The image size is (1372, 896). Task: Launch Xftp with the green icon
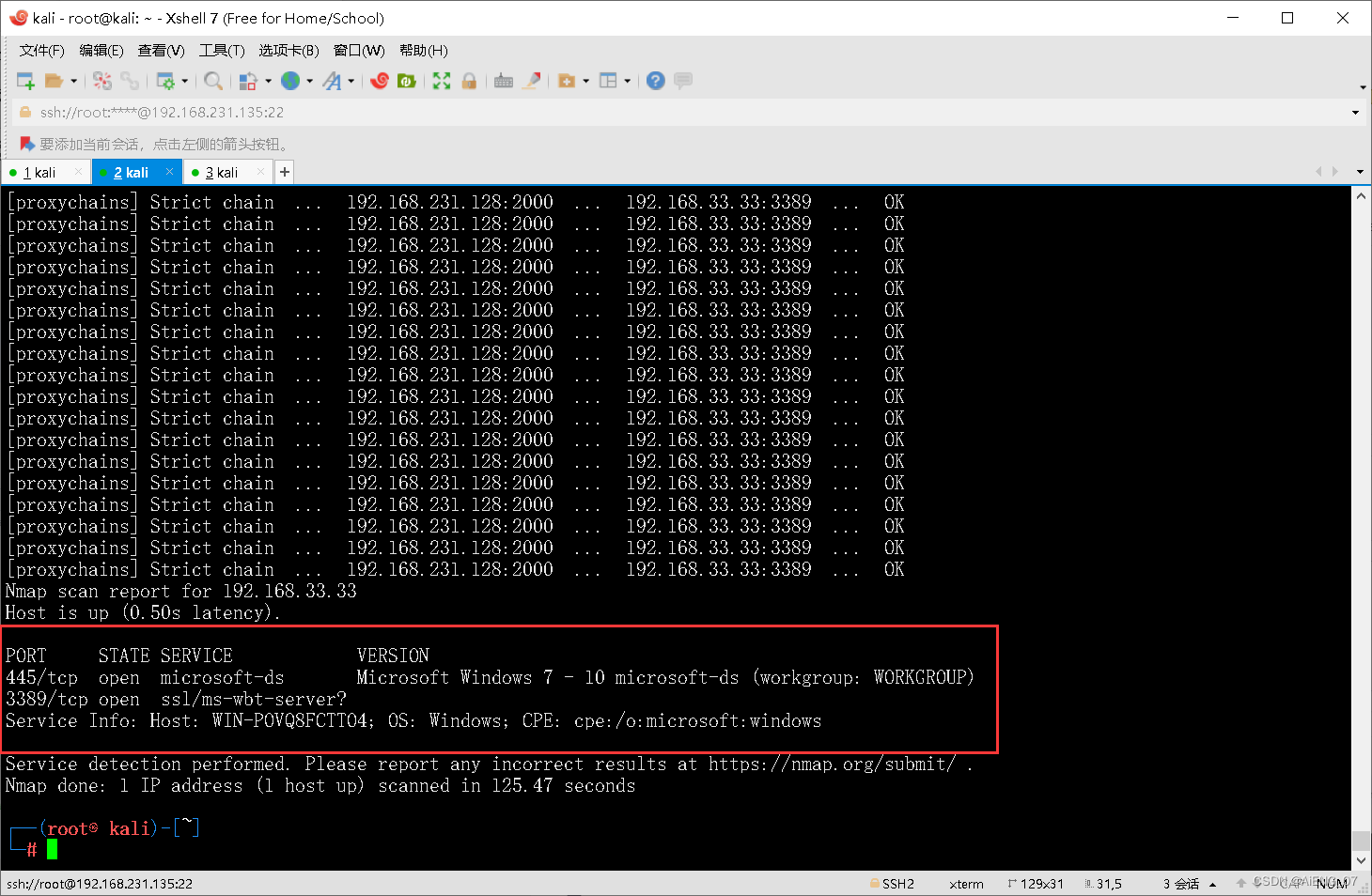pyautogui.click(x=407, y=81)
